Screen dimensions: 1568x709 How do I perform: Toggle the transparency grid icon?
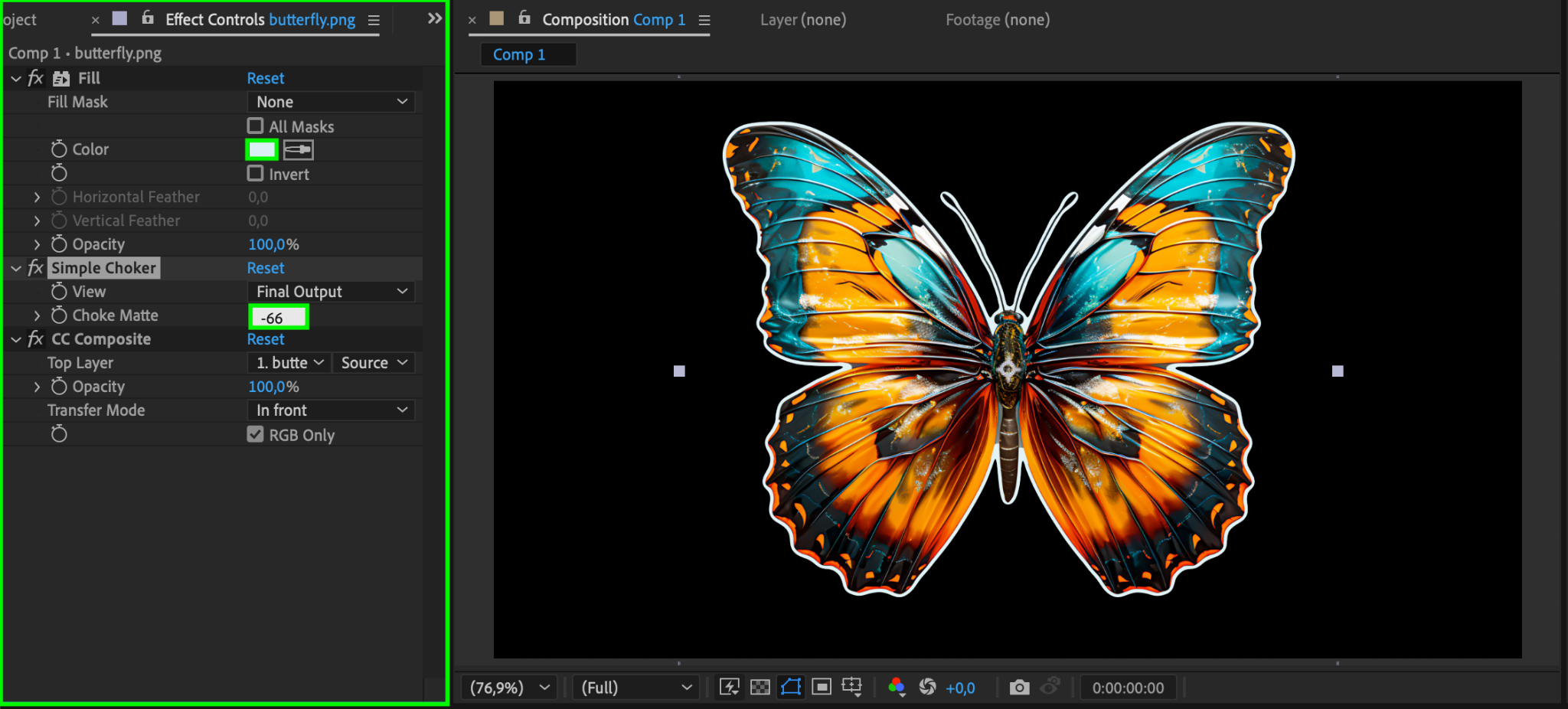[x=759, y=687]
